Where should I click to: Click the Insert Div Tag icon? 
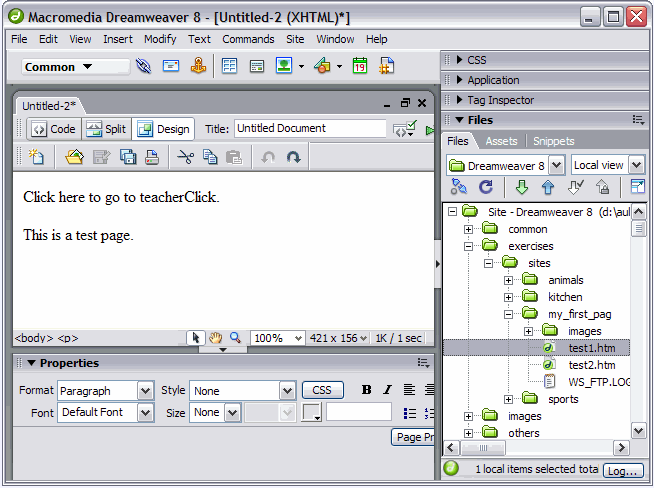click(257, 66)
